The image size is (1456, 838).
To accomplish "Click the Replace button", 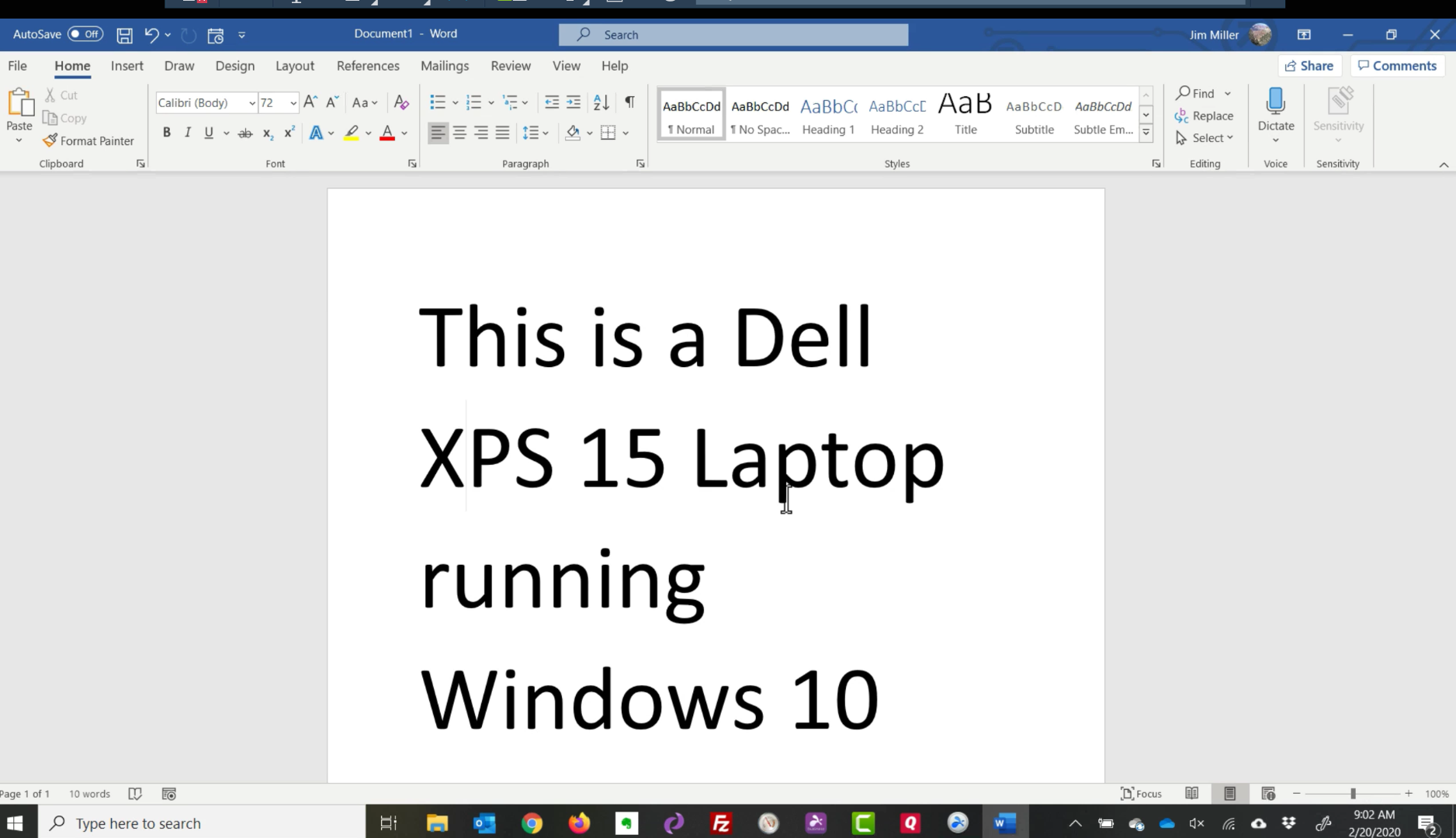I will coord(1204,116).
